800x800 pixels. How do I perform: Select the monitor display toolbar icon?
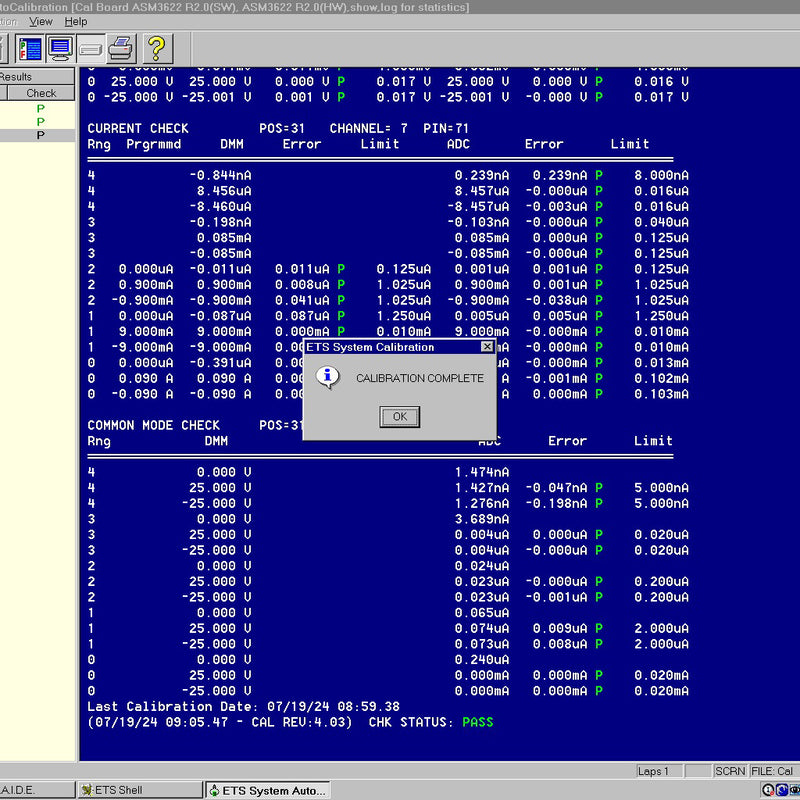(58, 48)
